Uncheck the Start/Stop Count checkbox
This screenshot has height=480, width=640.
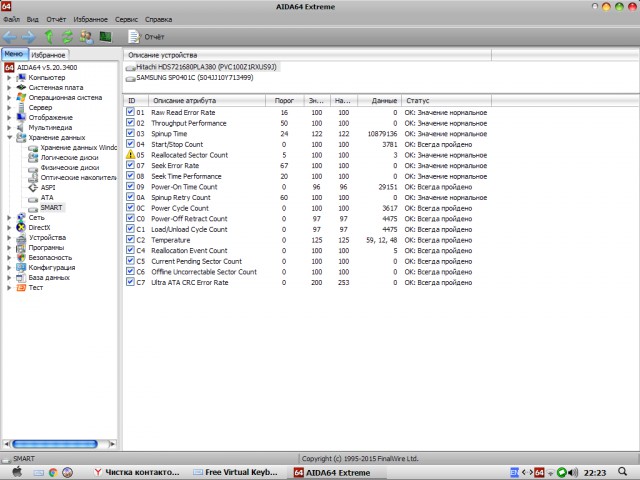tap(130, 144)
